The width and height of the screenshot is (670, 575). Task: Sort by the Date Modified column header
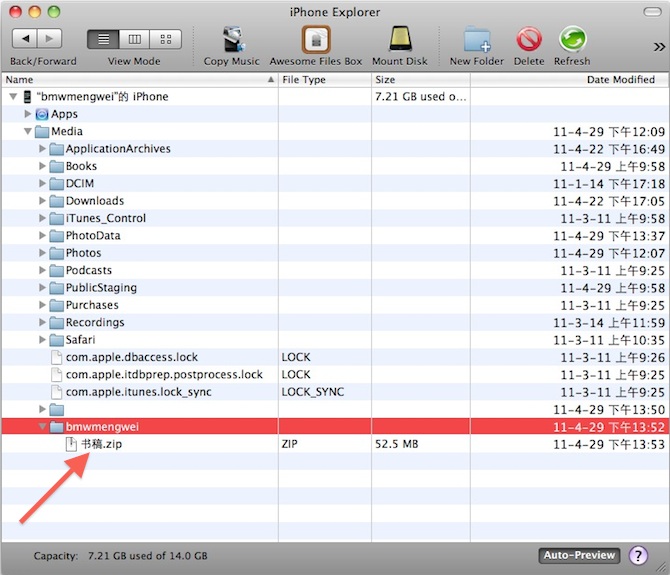(570, 80)
